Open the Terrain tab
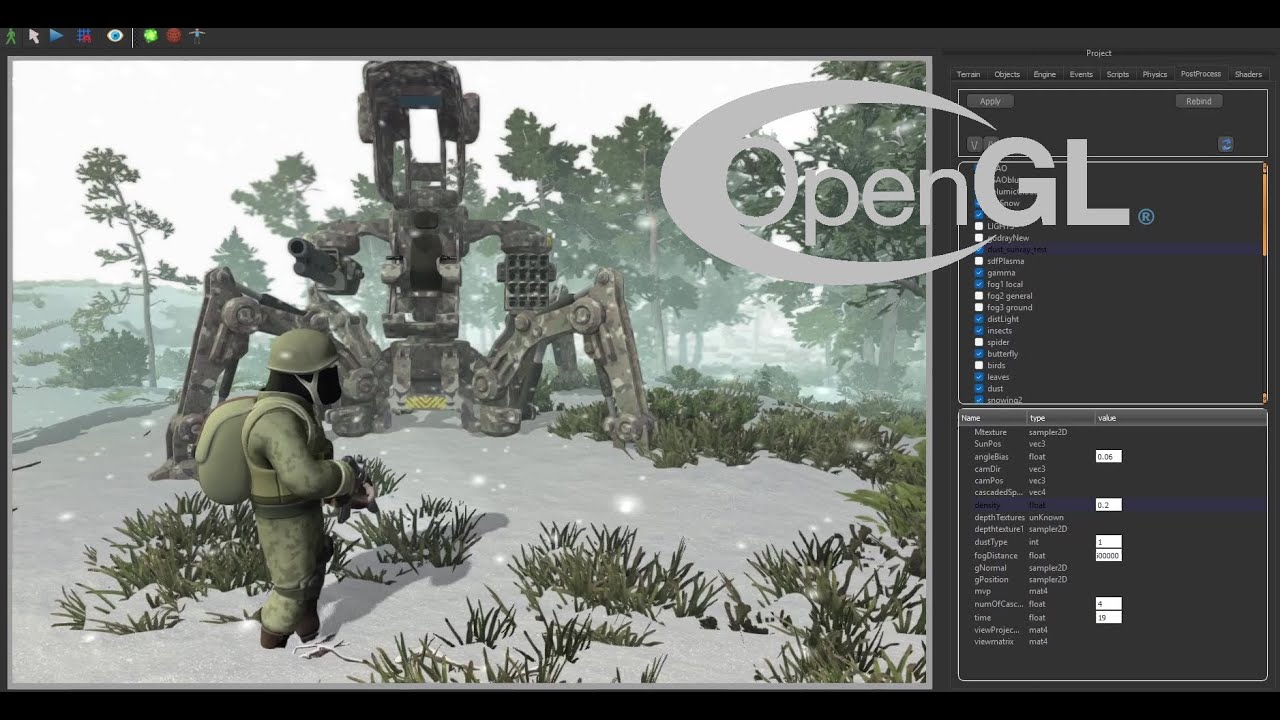Viewport: 1280px width, 720px height. pyautogui.click(x=968, y=74)
